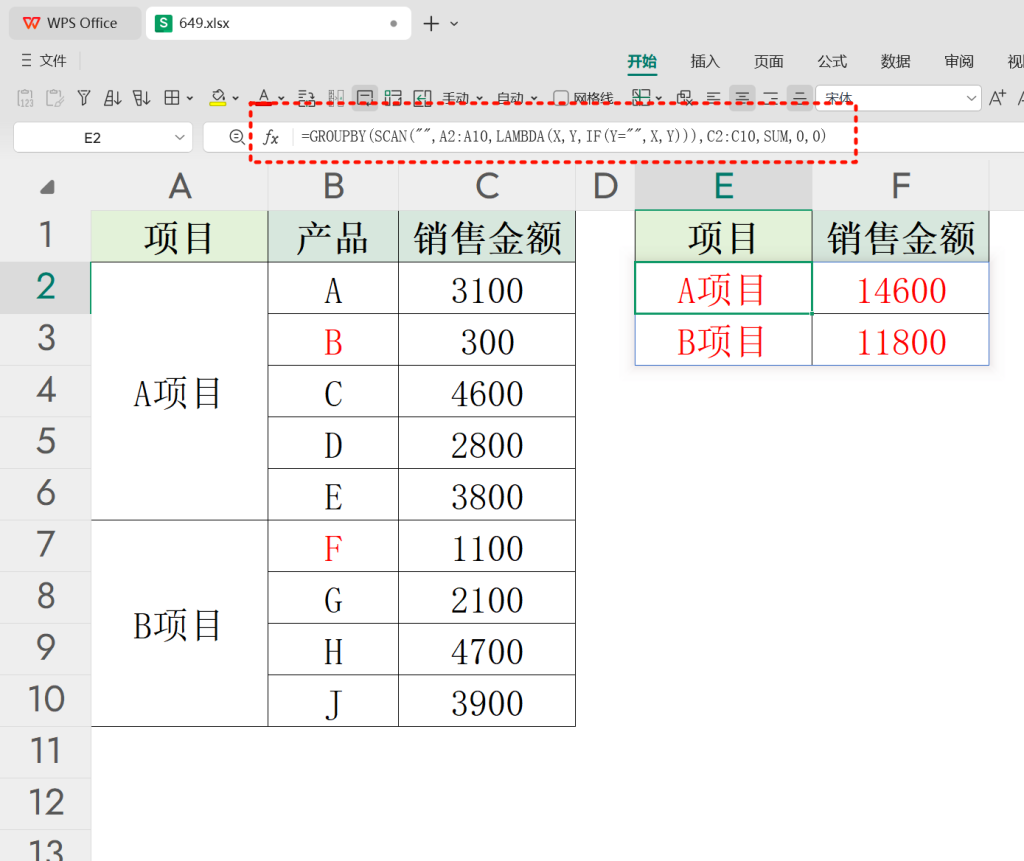Screen dimensions: 1024x861
Task: Add a new tab with plus button
Action: pyautogui.click(x=431, y=24)
